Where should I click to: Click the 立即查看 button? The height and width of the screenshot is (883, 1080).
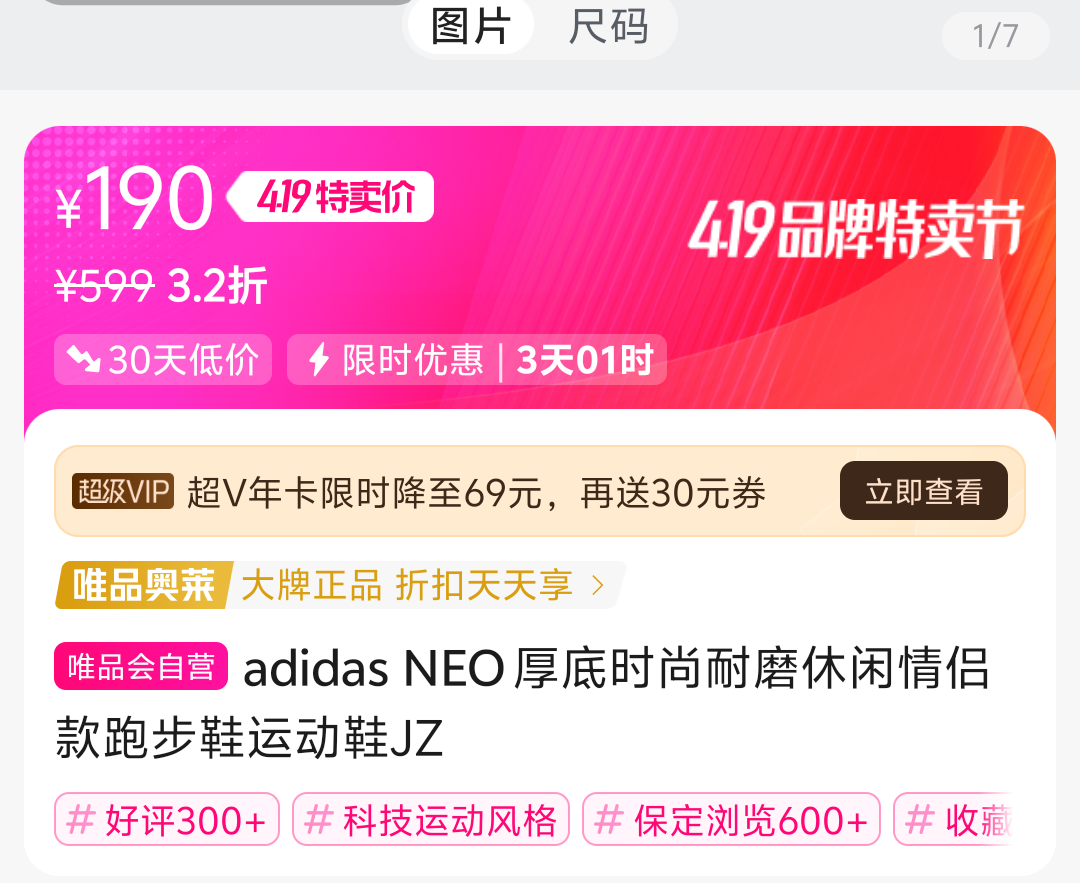(x=924, y=491)
